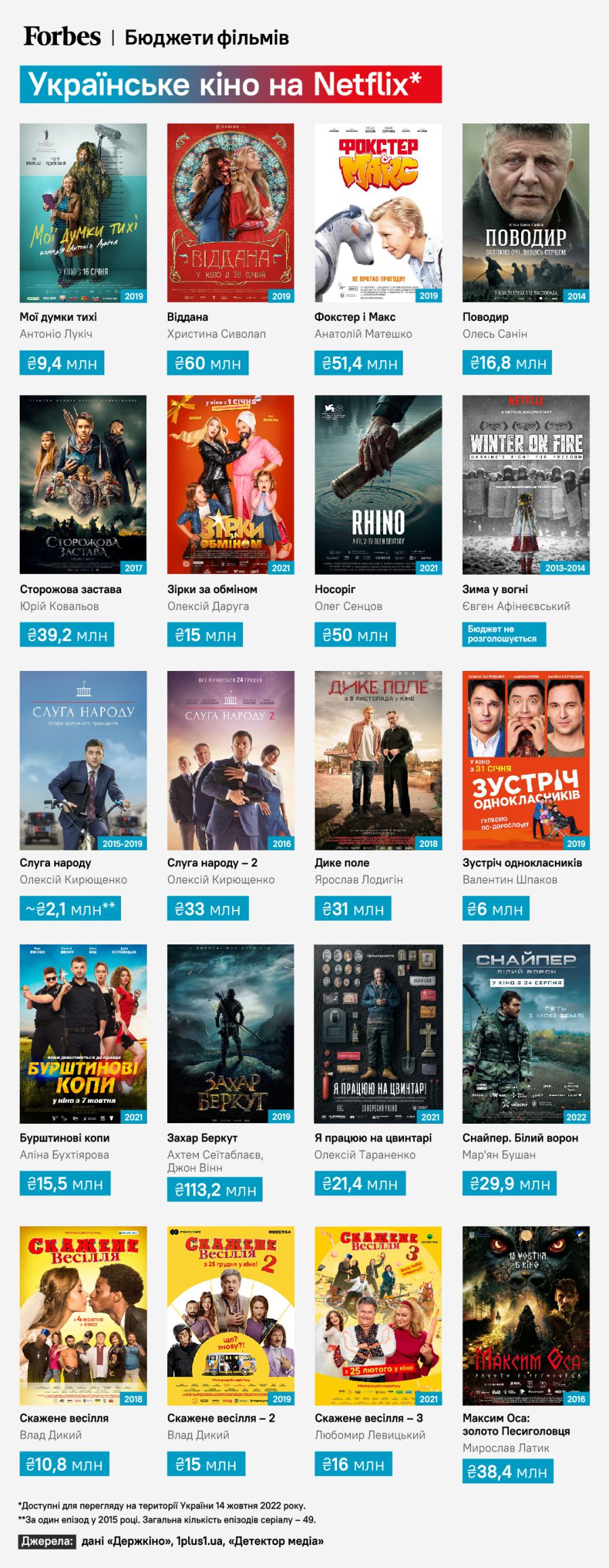Select the Скажене весілля – 3 title
The image size is (609, 1568).
click(369, 1418)
